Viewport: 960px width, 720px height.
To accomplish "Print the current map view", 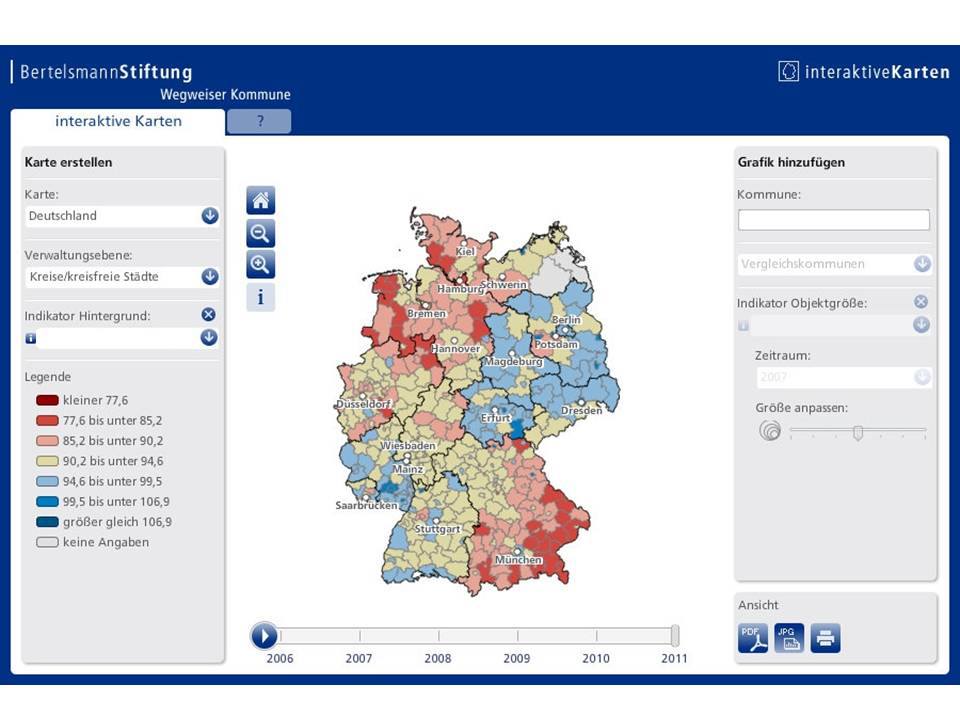I will pos(825,638).
